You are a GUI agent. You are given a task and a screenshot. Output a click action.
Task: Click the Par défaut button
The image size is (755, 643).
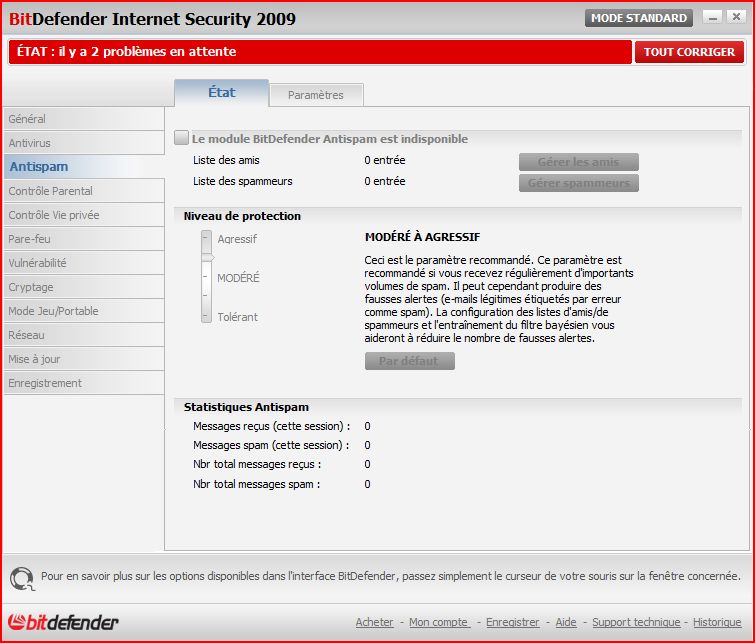coord(410,361)
